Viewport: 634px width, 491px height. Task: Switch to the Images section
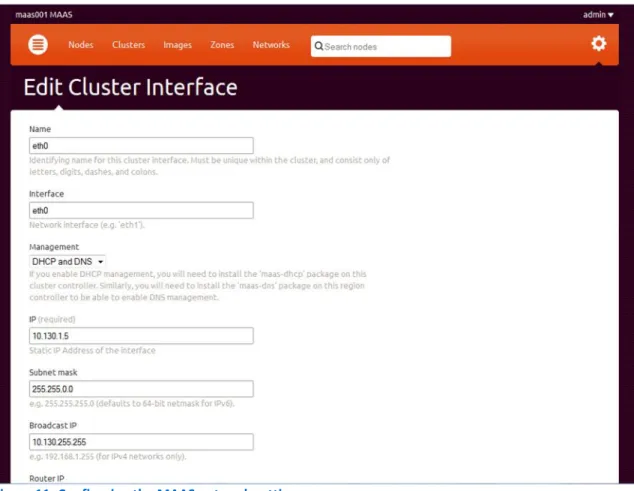click(178, 45)
